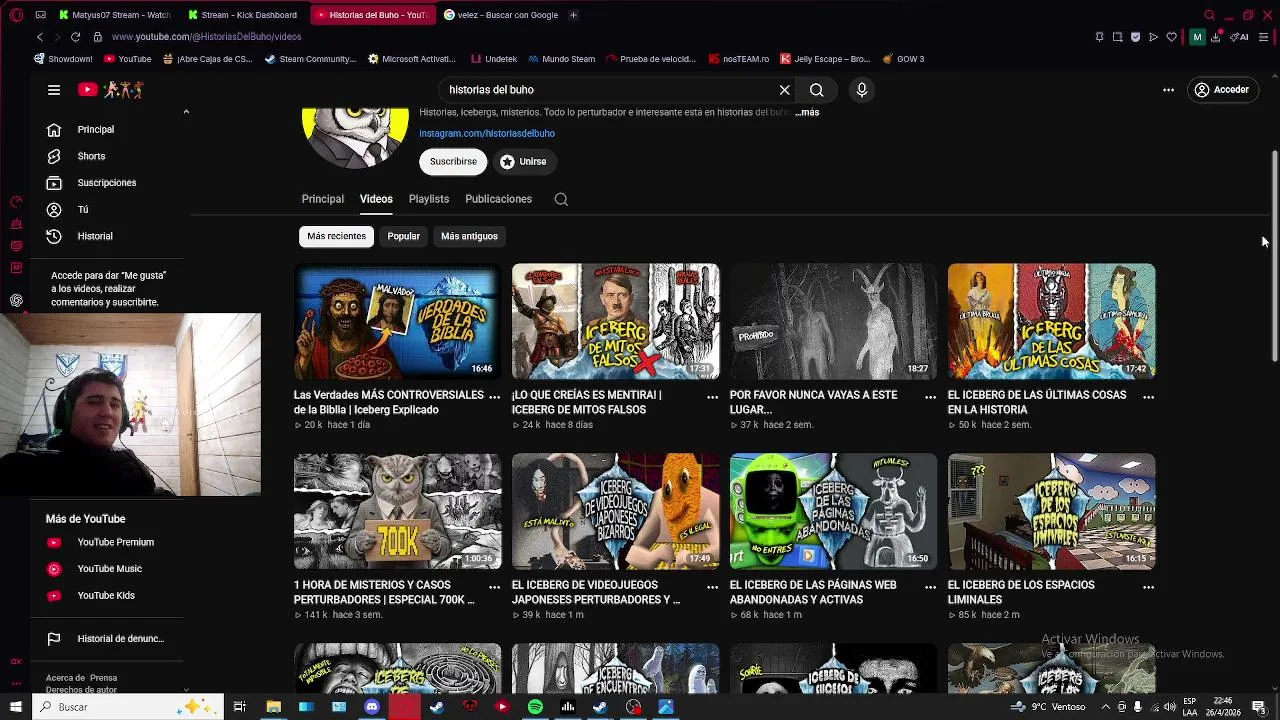This screenshot has height=720, width=1280.
Task: Collapse sidebar section with up chevron
Action: 186,112
